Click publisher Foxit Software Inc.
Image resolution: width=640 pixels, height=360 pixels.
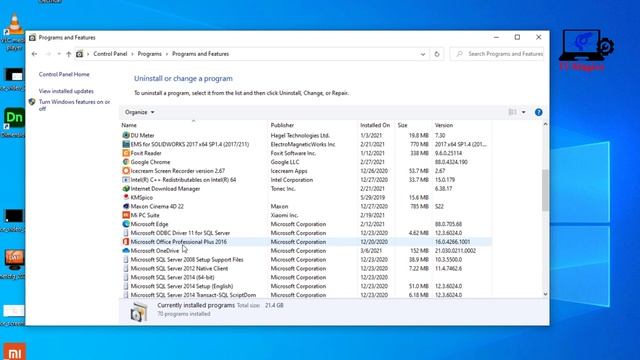click(293, 153)
